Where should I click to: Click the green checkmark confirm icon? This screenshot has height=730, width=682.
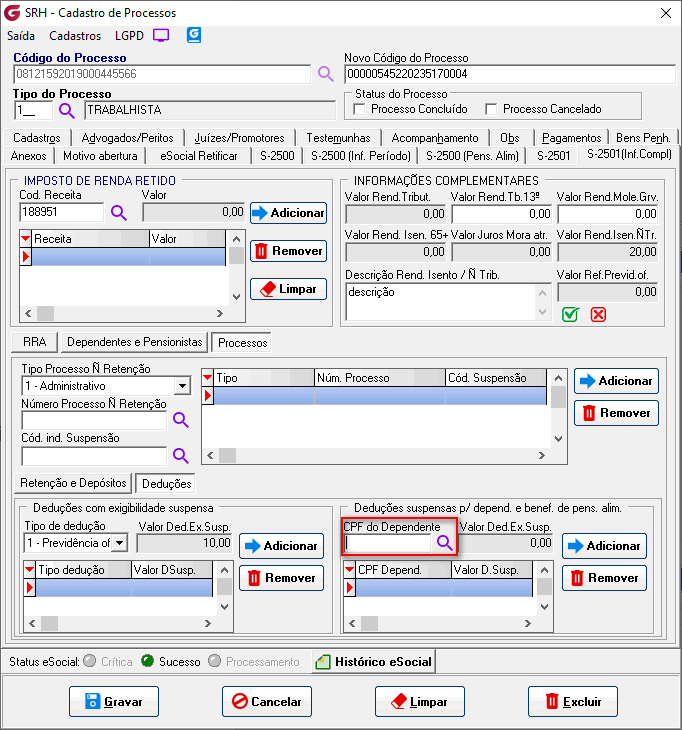tap(570, 314)
